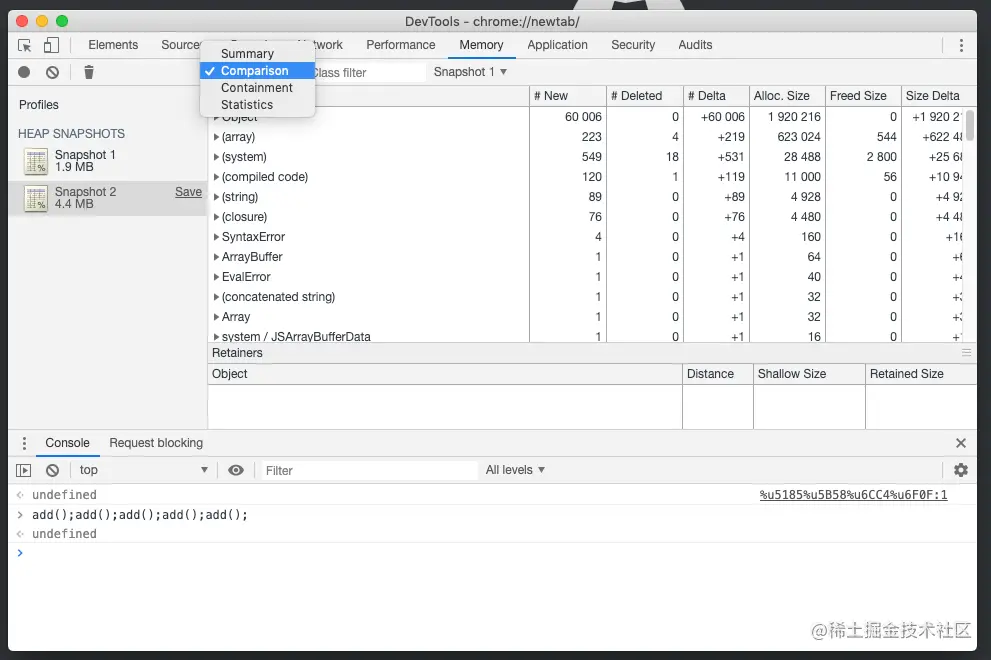The width and height of the screenshot is (991, 660).
Task: Sort by the # Deleted column header
Action: [645, 96]
